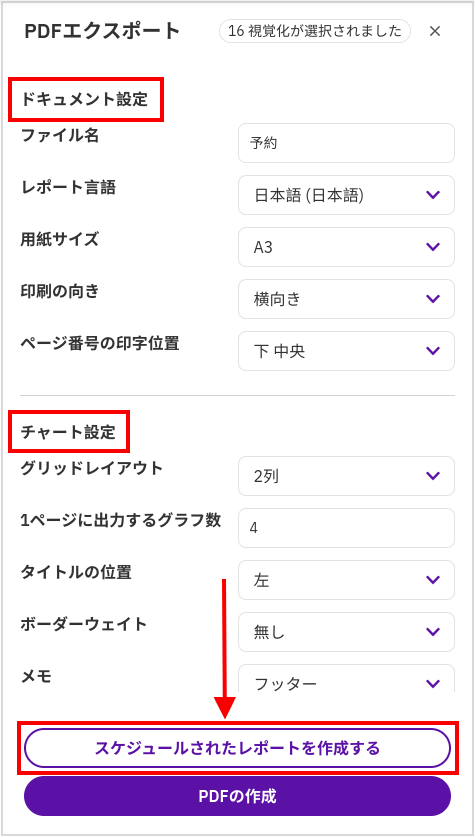Click the chevron on レポート言語 dropdown

[x=433, y=195]
